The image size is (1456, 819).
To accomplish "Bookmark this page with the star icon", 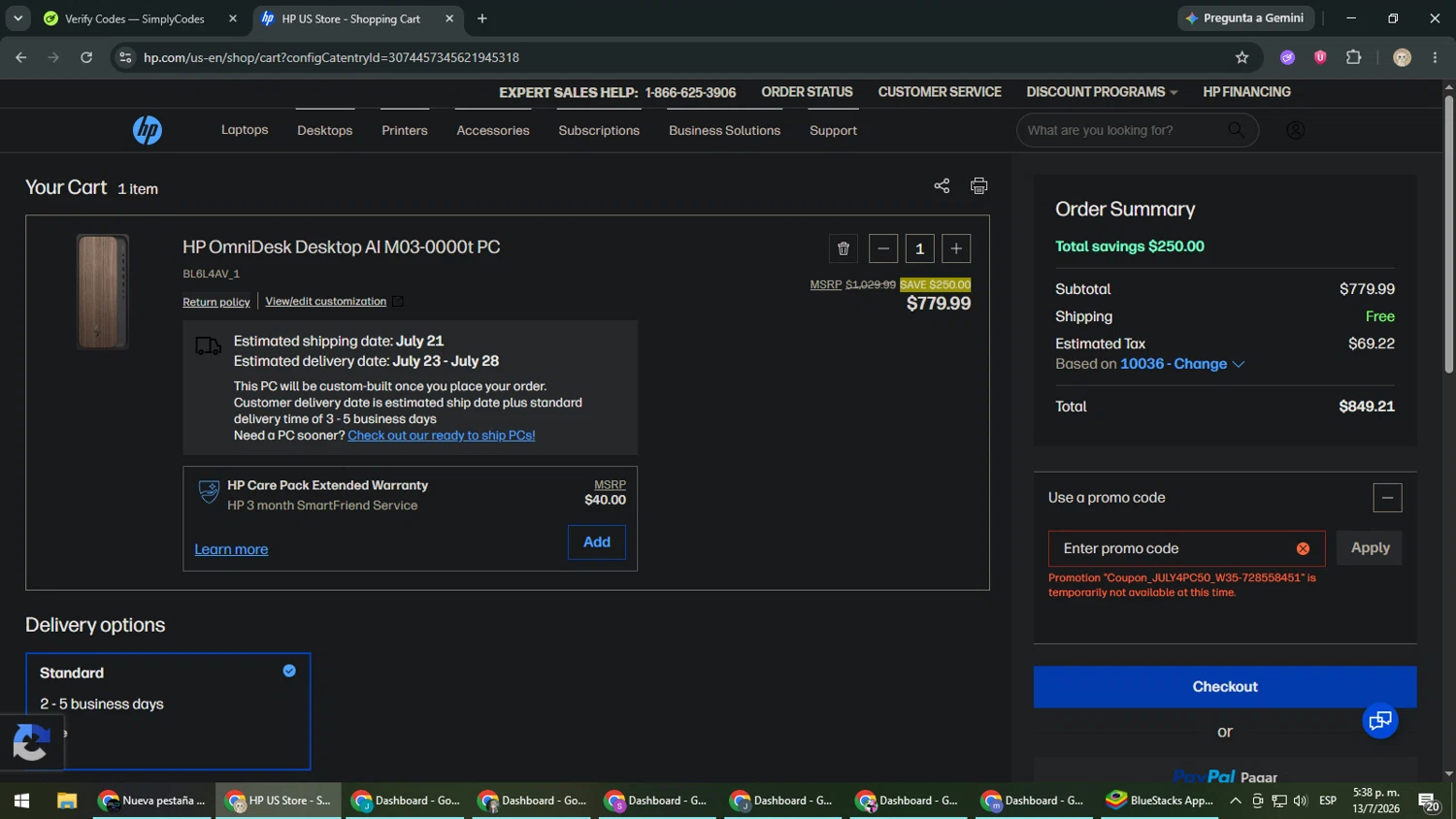I will point(1241,57).
